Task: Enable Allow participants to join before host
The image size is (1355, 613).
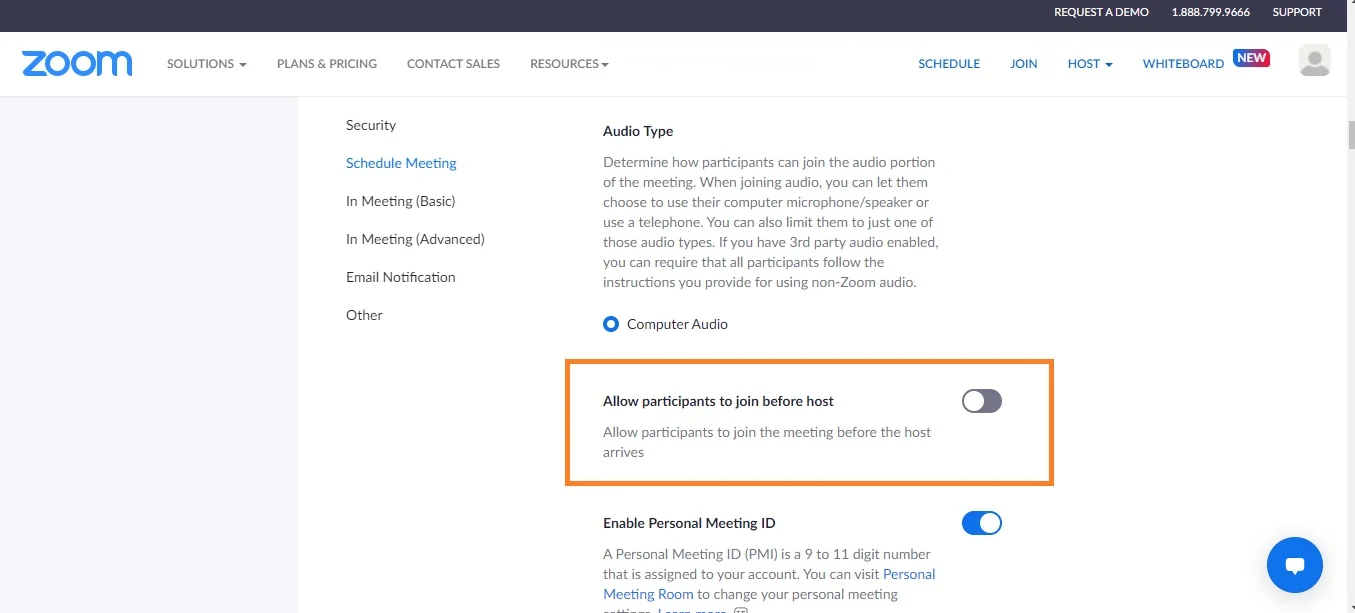Action: [981, 400]
